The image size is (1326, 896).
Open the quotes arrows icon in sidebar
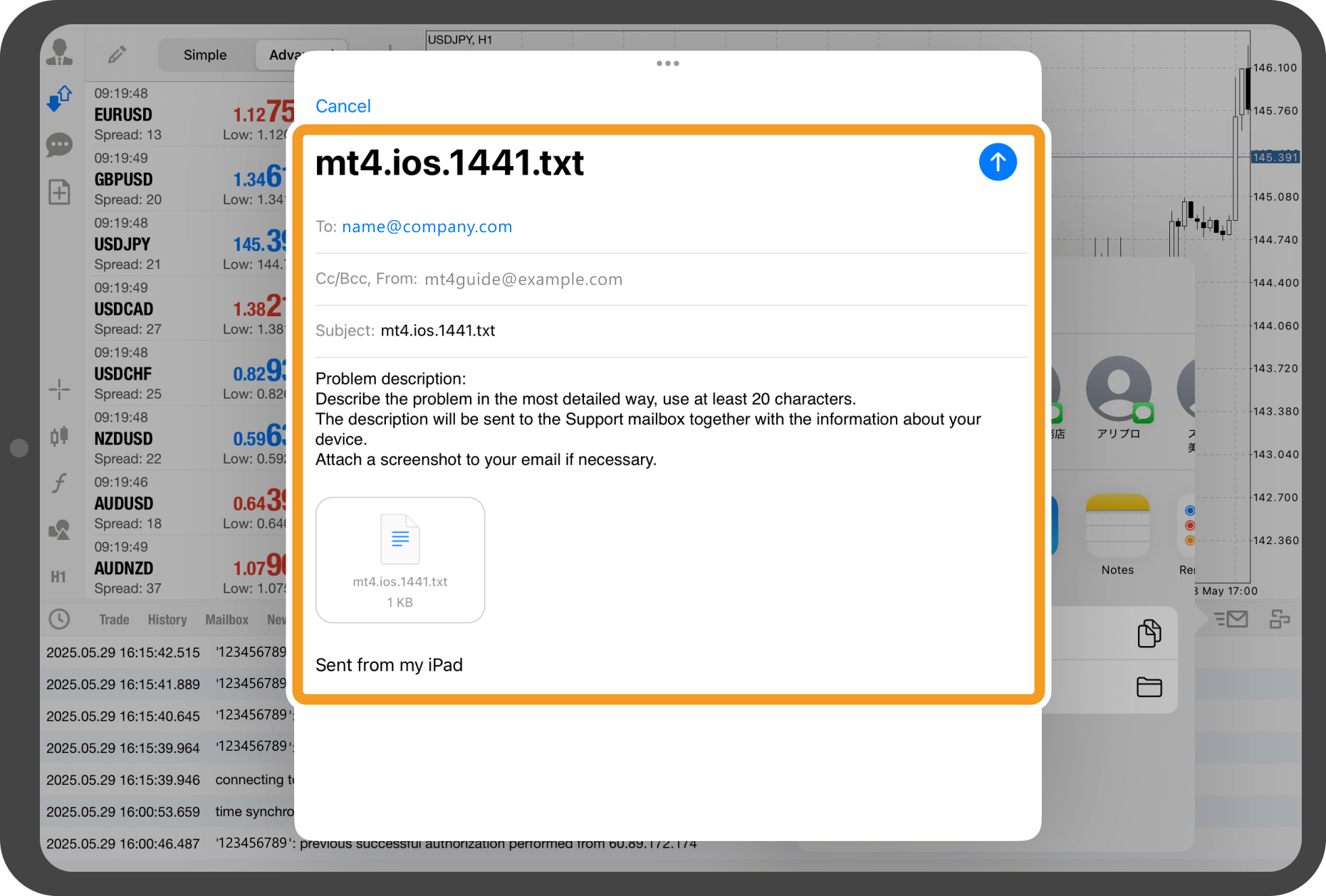(x=59, y=99)
